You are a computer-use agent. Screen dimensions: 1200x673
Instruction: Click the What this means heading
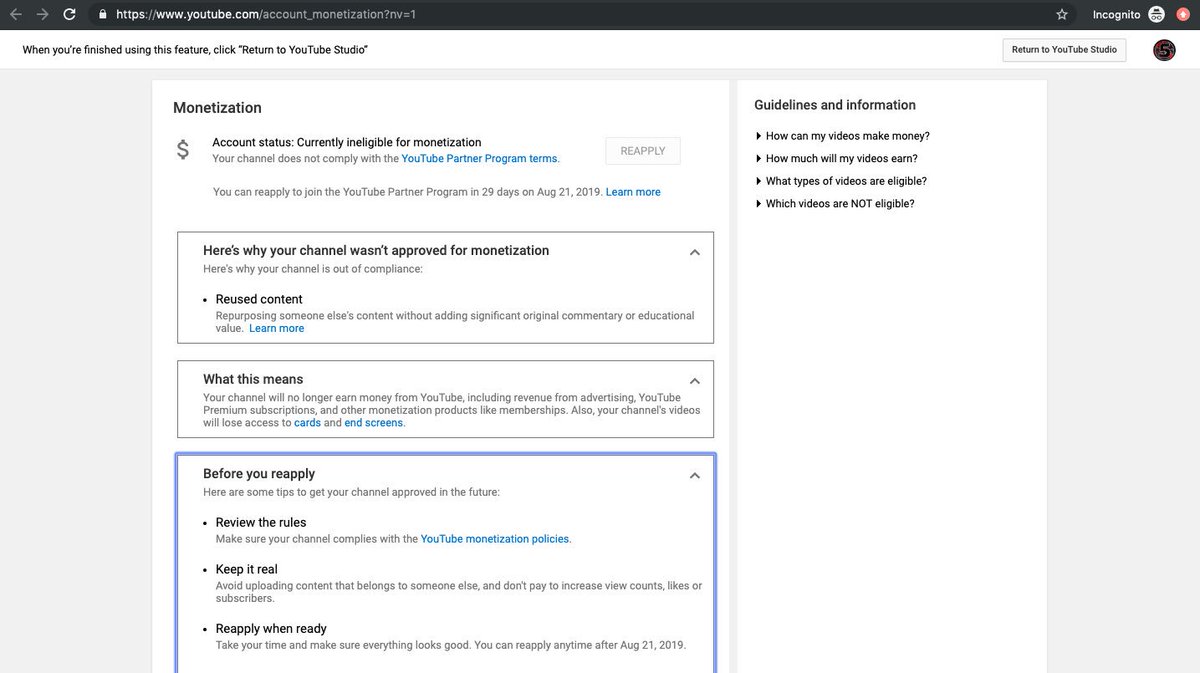[x=253, y=379]
